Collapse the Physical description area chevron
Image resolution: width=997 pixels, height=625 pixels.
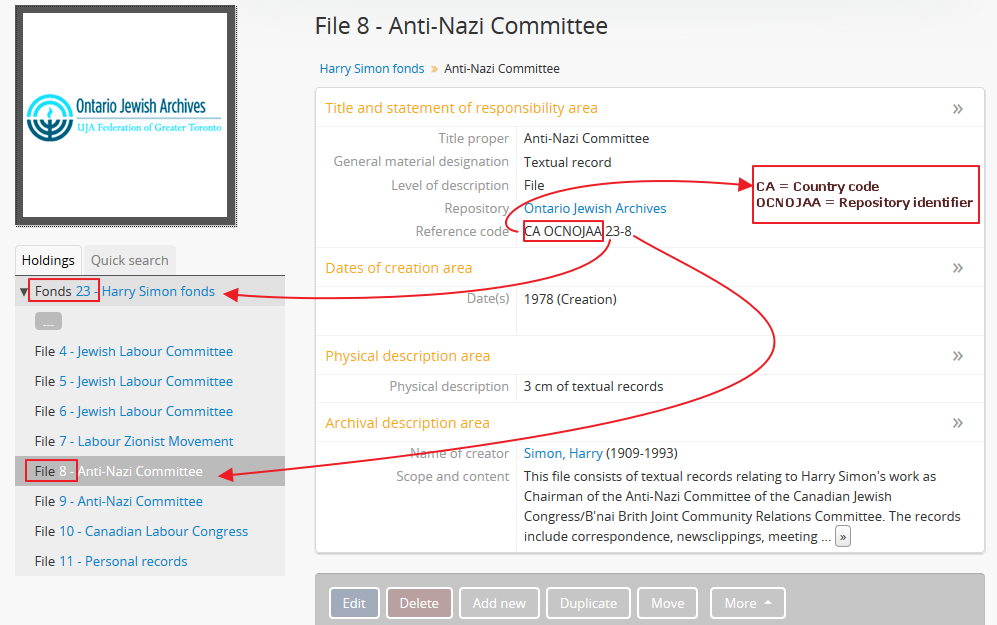pyautogui.click(x=957, y=356)
